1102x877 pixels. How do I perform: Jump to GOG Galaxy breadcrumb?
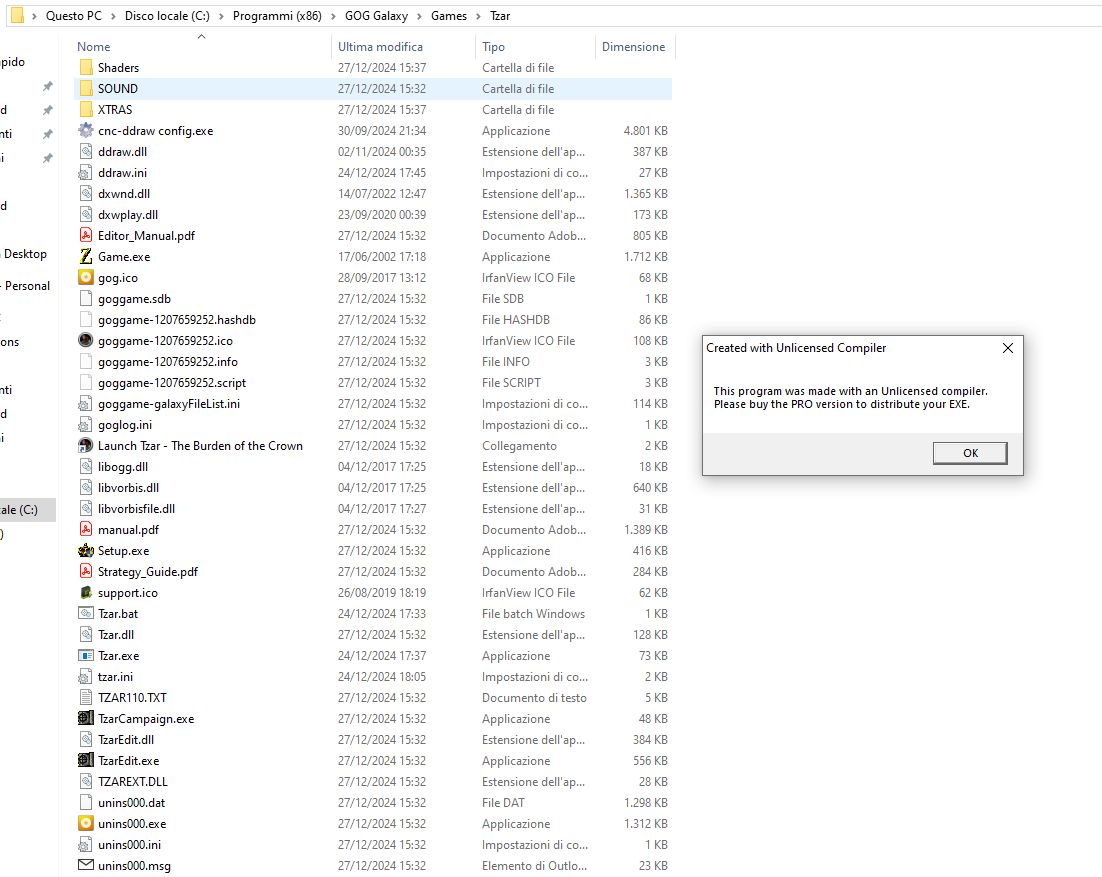tap(376, 15)
